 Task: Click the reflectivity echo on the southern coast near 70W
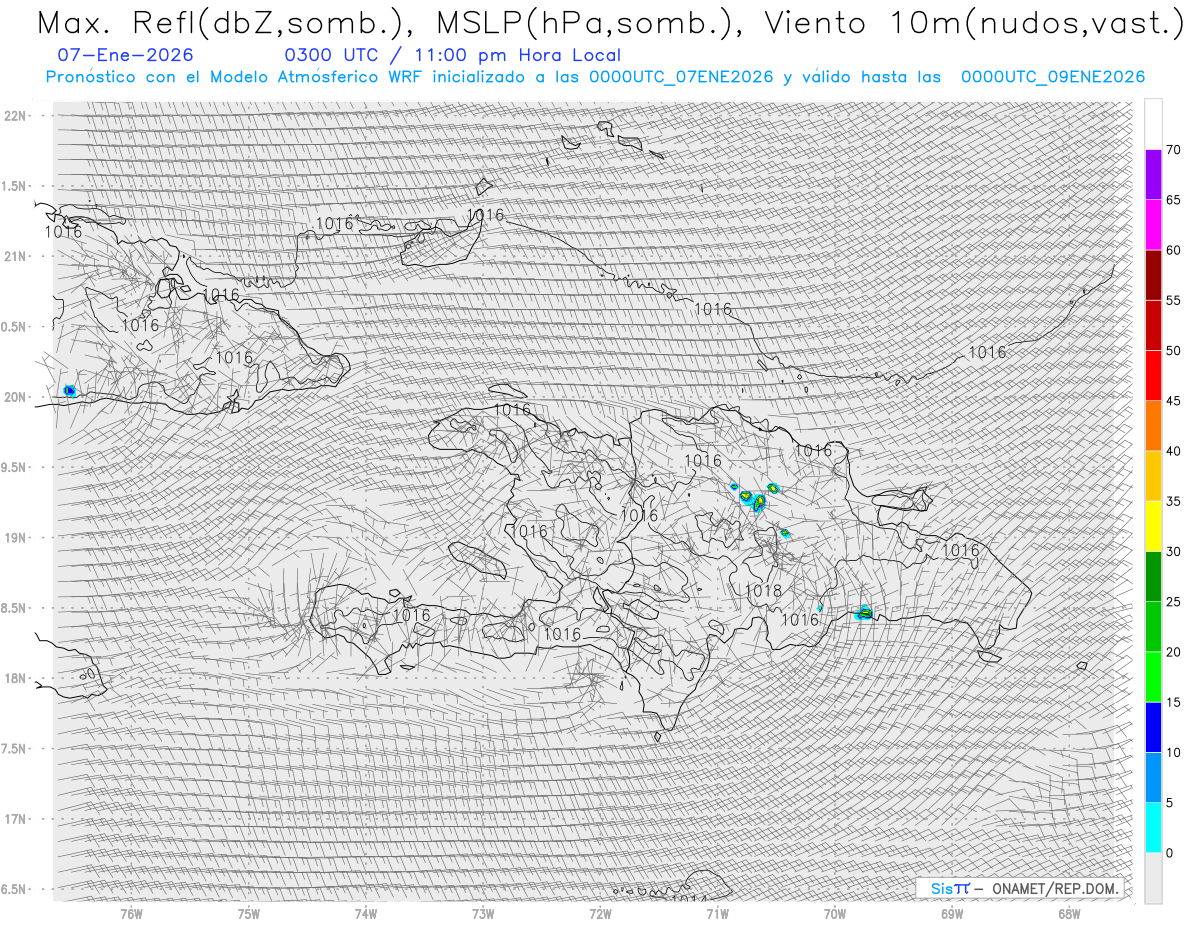[x=864, y=613]
